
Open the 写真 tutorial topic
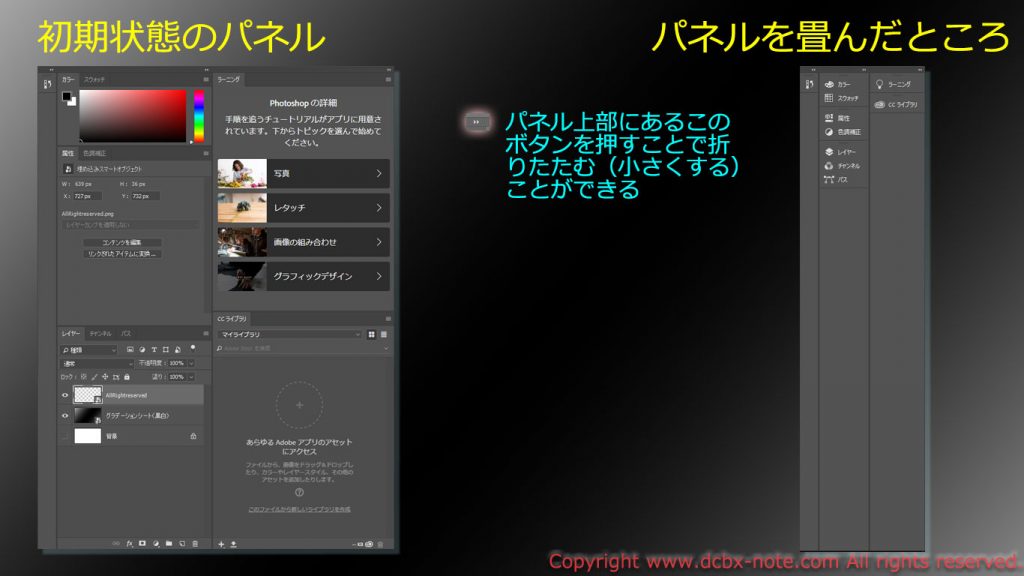(x=304, y=173)
